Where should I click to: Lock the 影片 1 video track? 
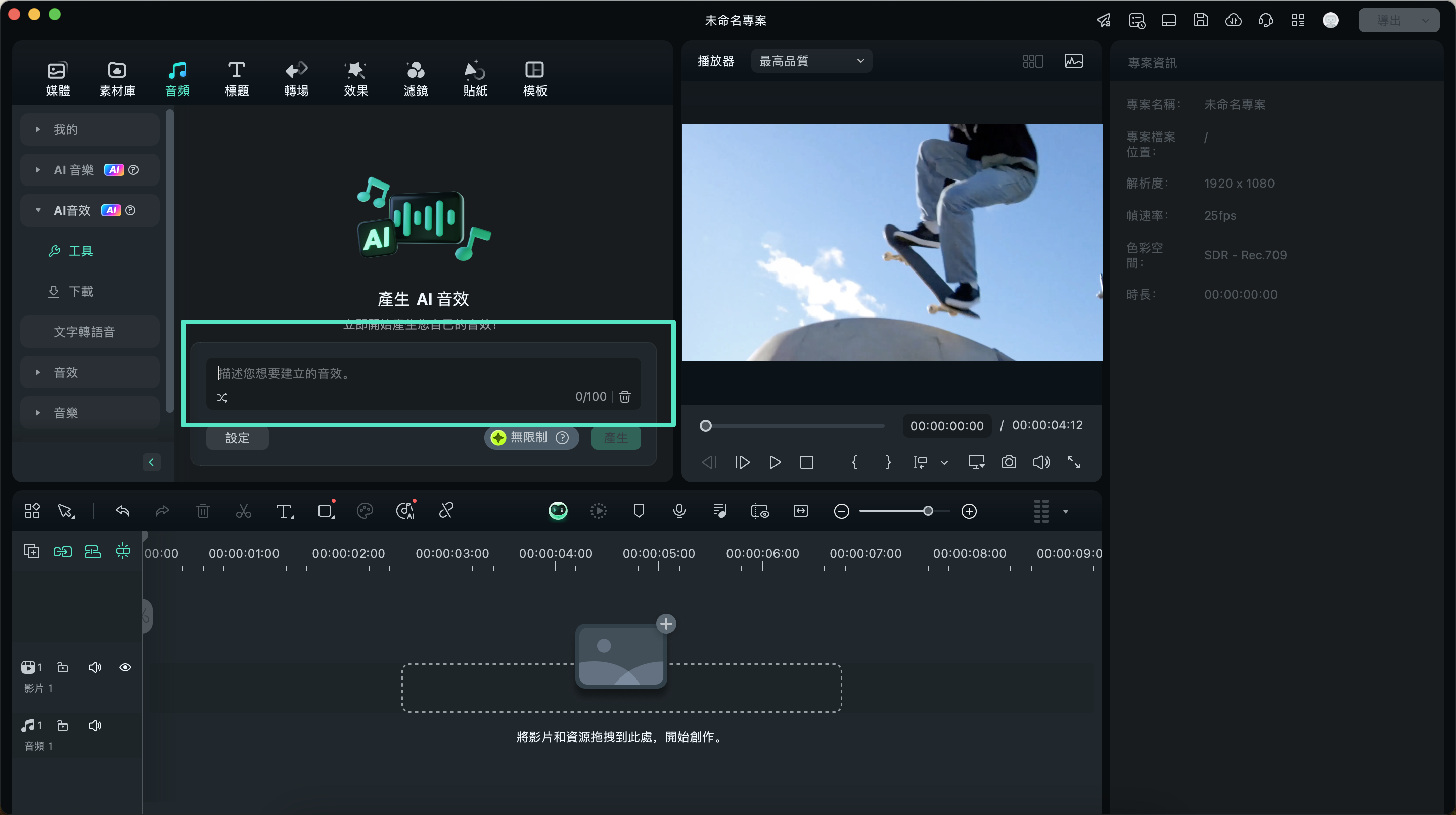click(63, 667)
